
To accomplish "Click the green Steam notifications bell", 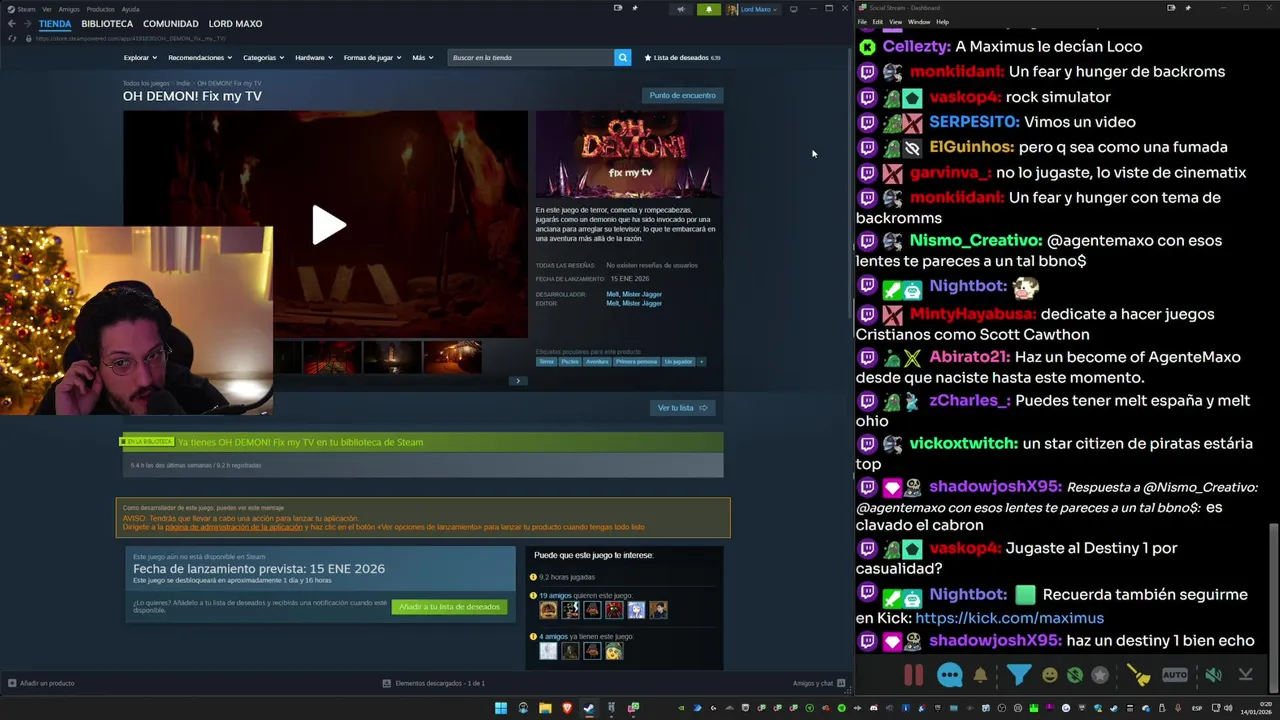I will pos(709,9).
